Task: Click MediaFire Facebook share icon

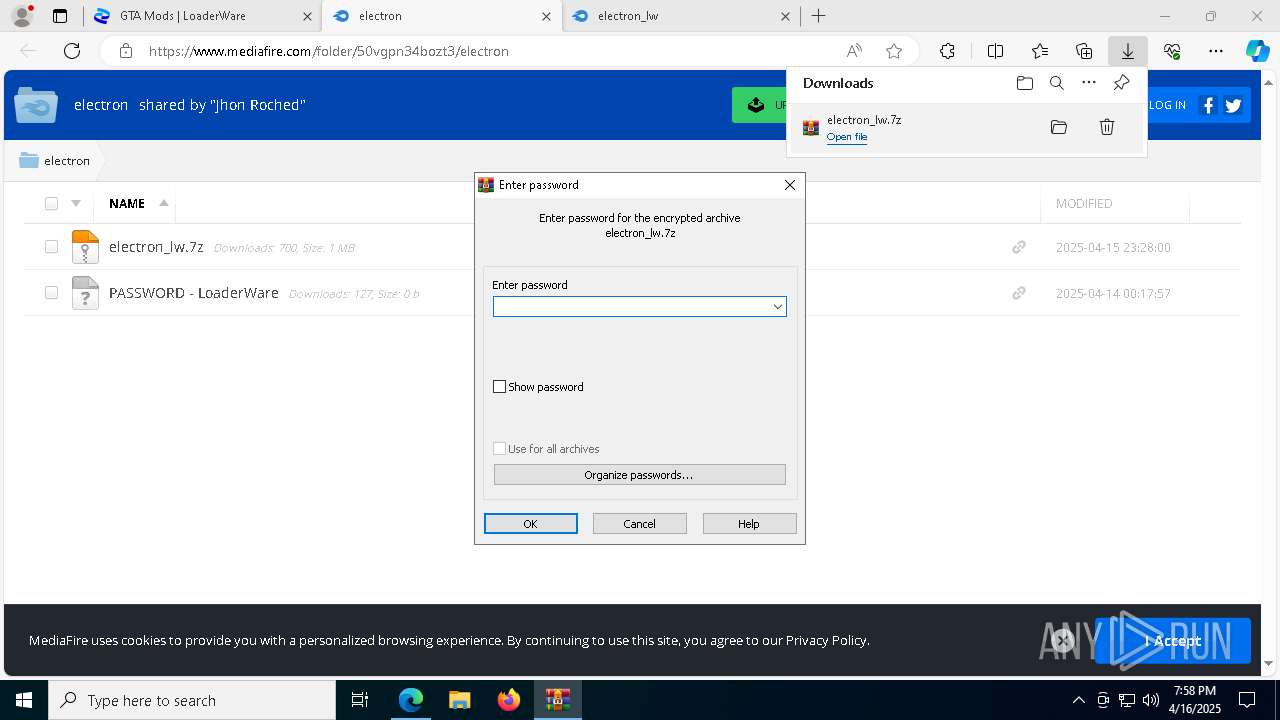Action: 1208,105
